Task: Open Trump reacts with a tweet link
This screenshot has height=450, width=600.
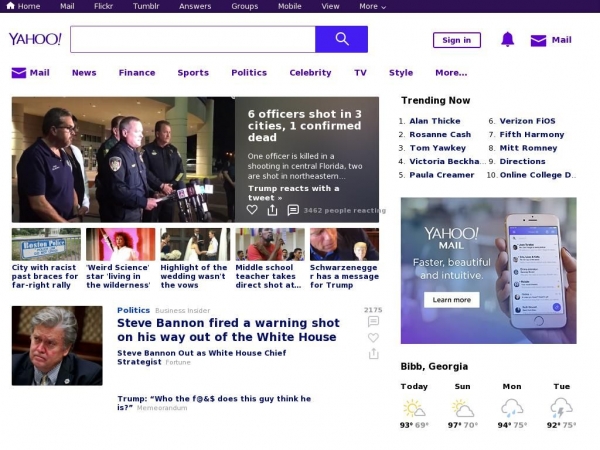Action: 293,193
